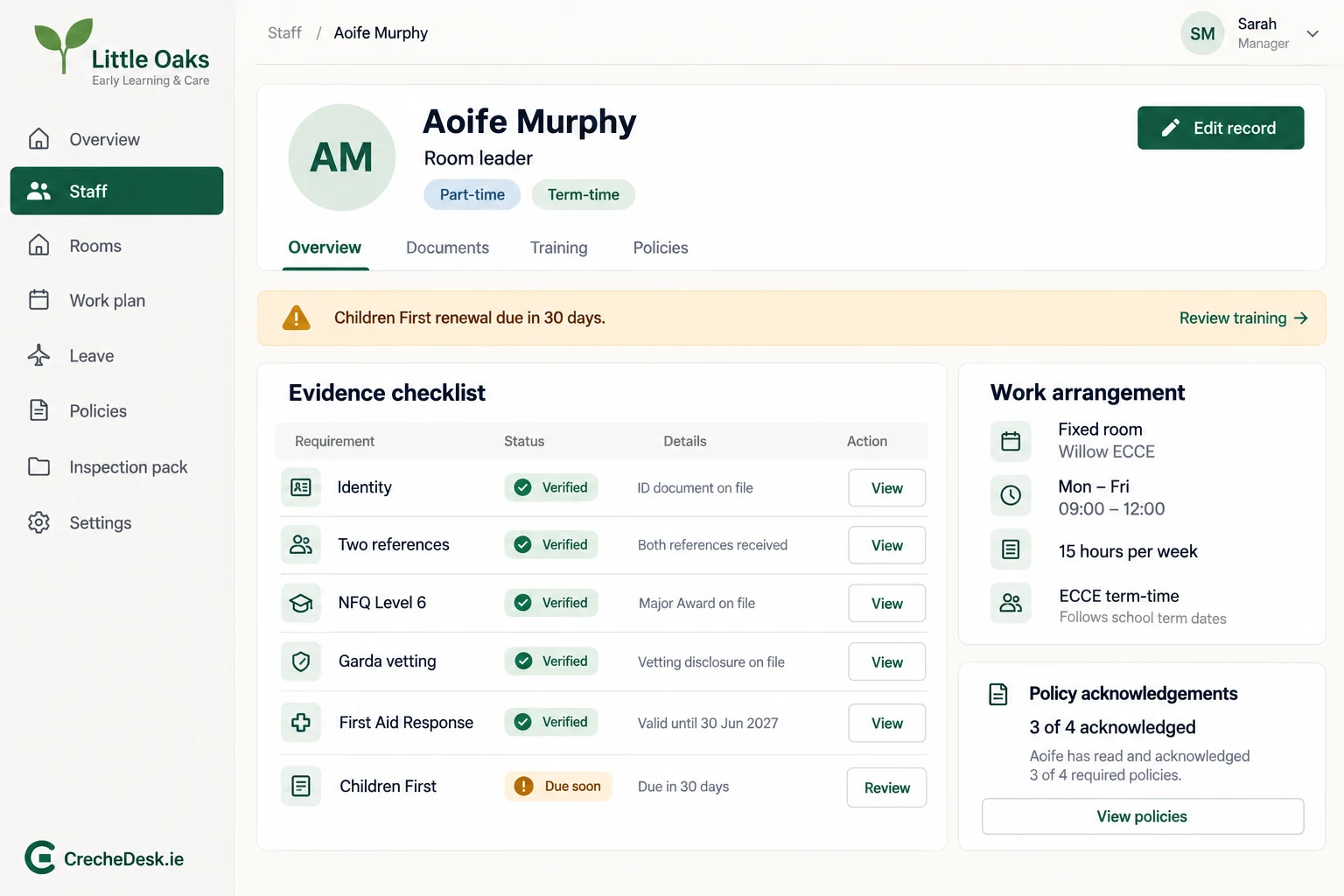Click the Inspection pack folder icon
Screen dimensions: 1344x896
pos(38,466)
